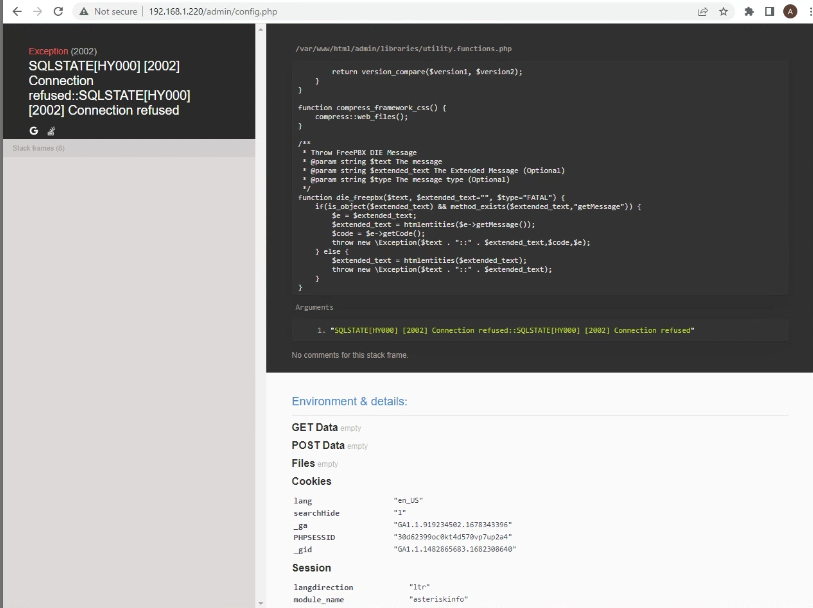Click the address bar URL

click(212, 11)
